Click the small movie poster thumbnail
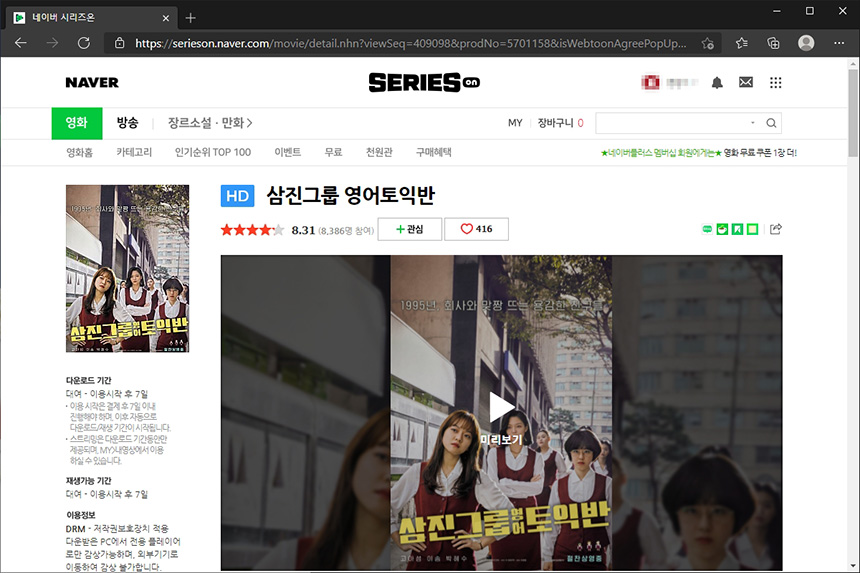This screenshot has height=573, width=860. point(127,269)
